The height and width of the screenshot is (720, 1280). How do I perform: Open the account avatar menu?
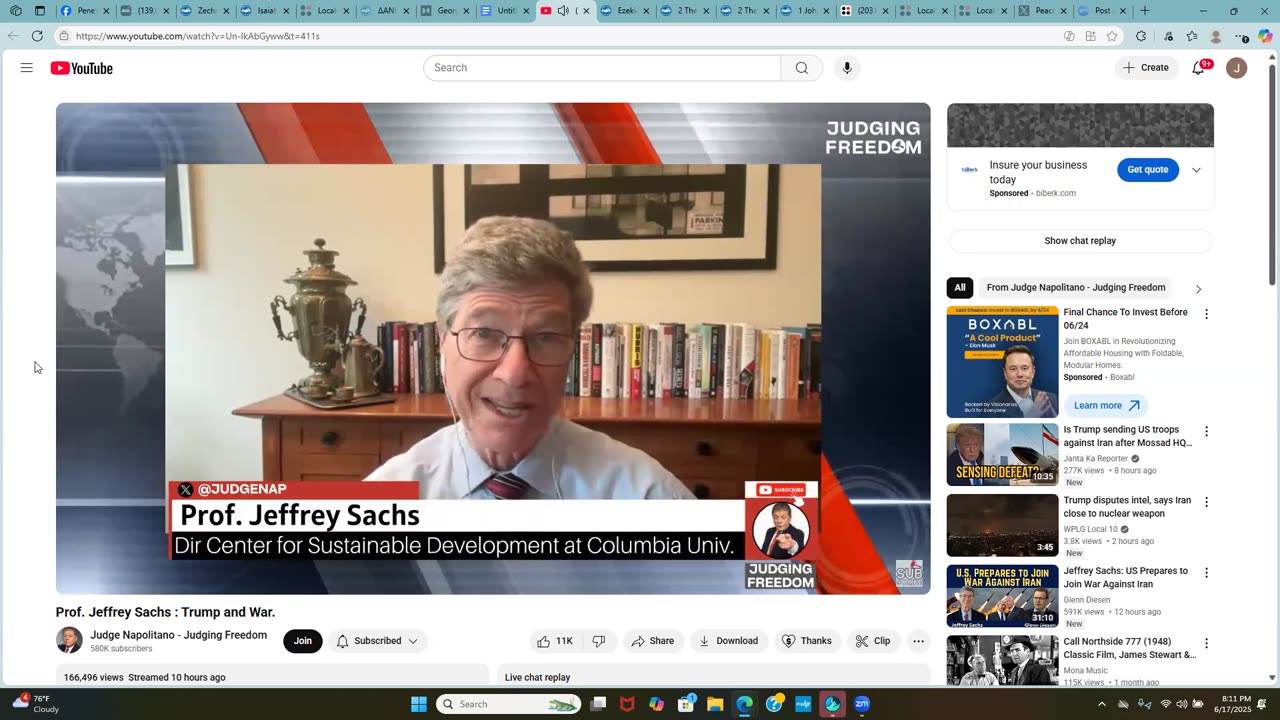click(x=1237, y=68)
